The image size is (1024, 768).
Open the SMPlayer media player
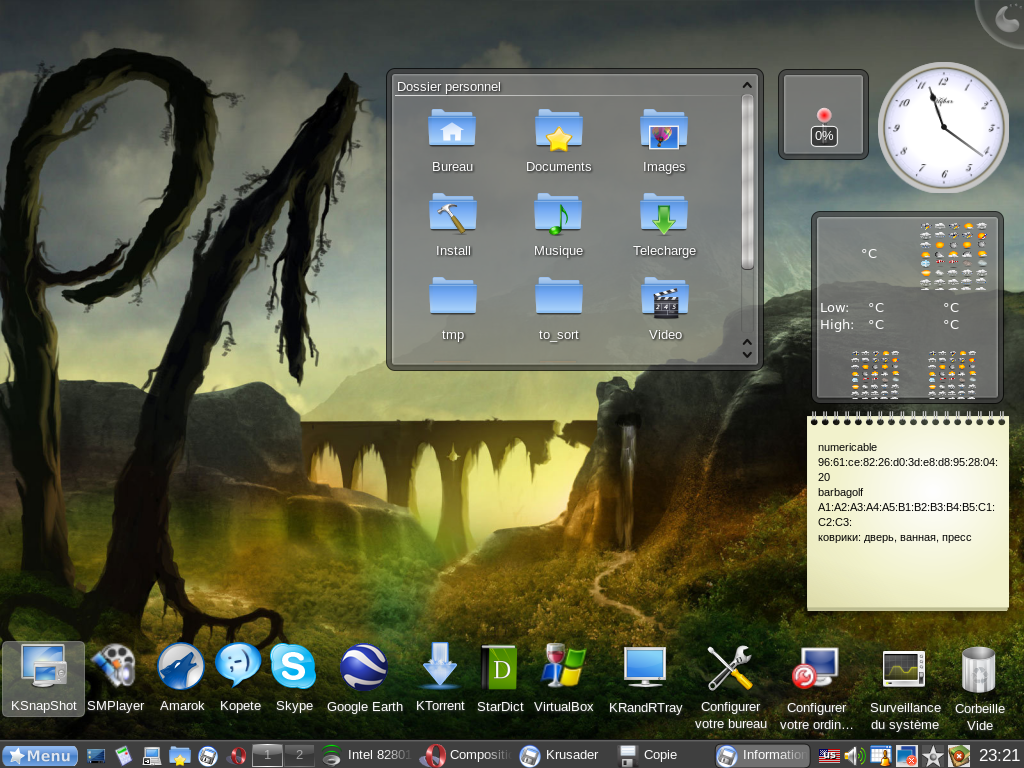[115, 668]
